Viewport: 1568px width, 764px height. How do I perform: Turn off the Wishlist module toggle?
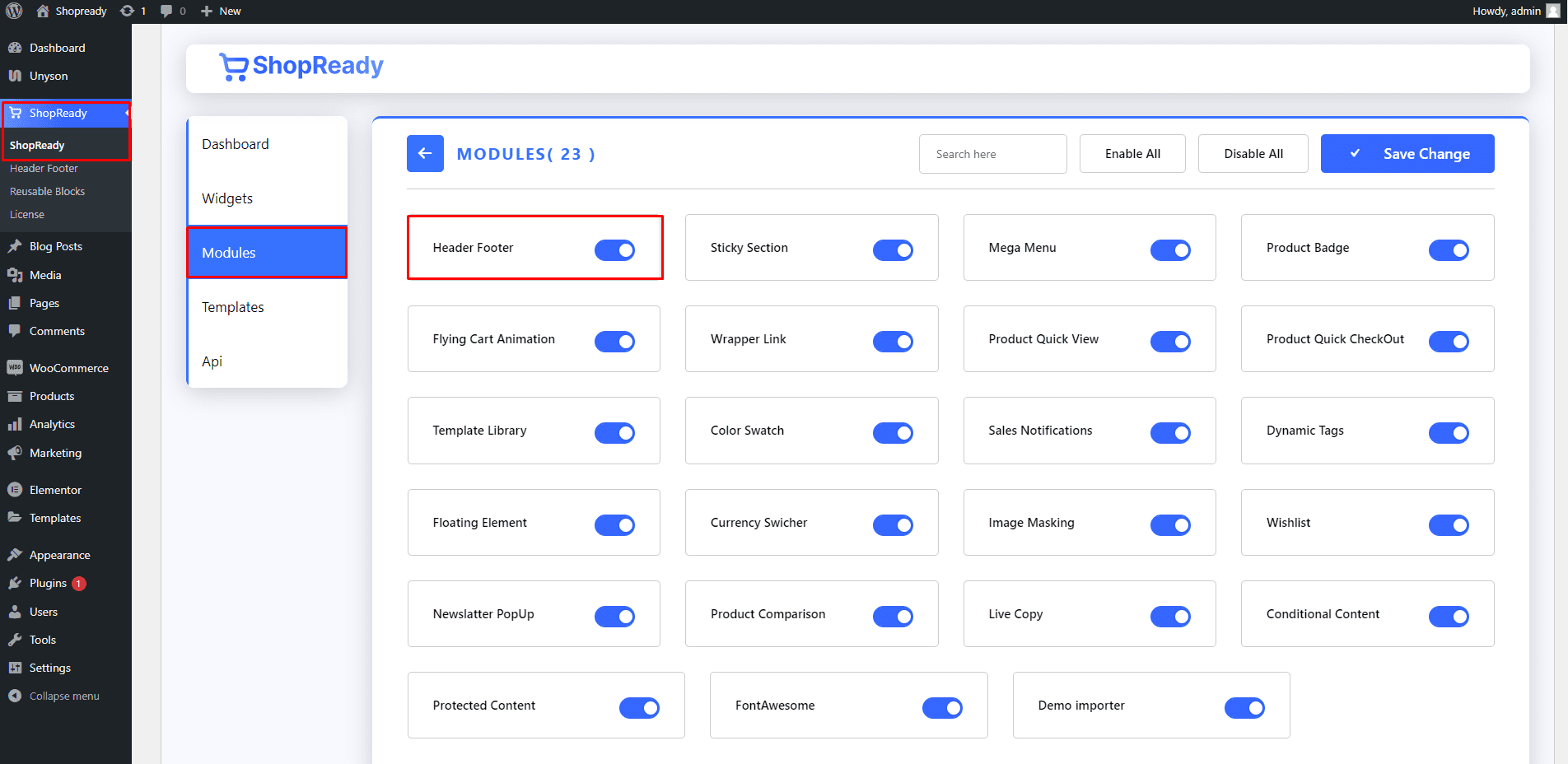pyautogui.click(x=1449, y=524)
